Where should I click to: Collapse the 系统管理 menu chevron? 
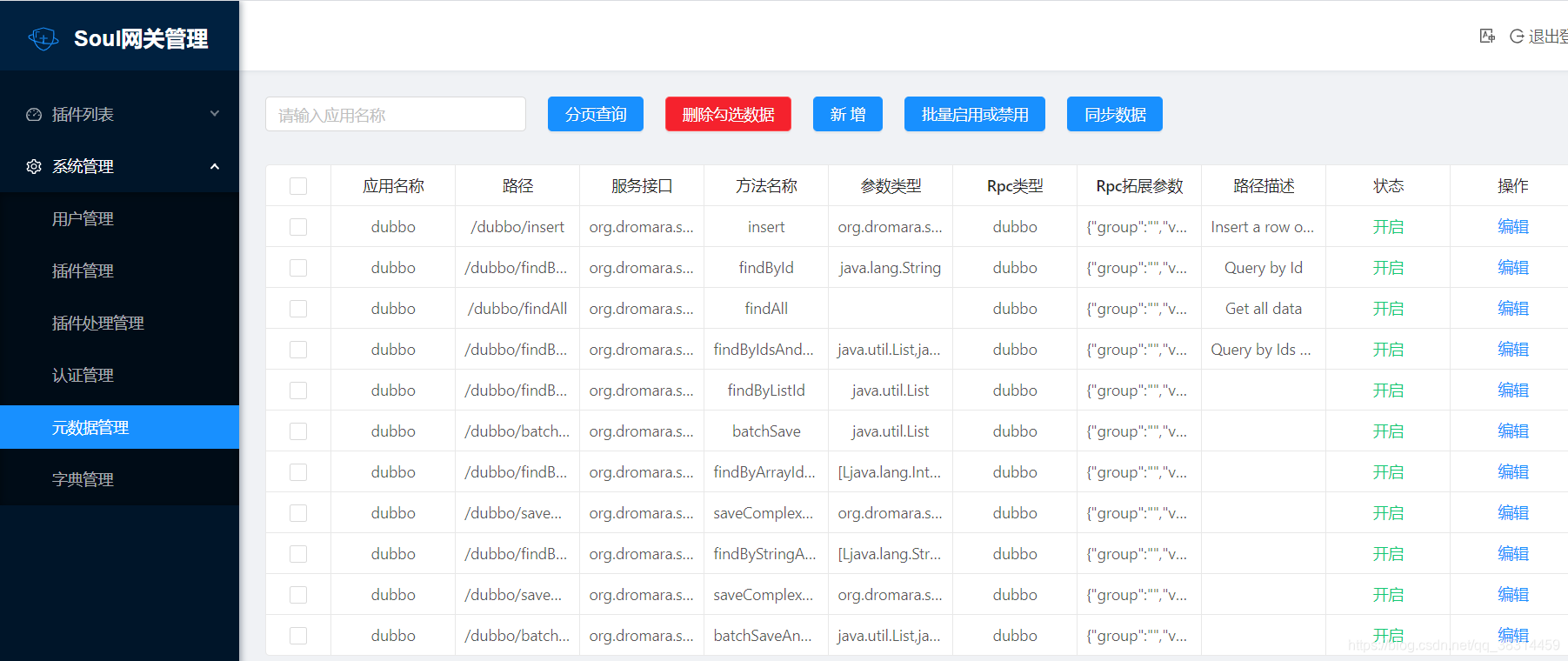point(215,166)
